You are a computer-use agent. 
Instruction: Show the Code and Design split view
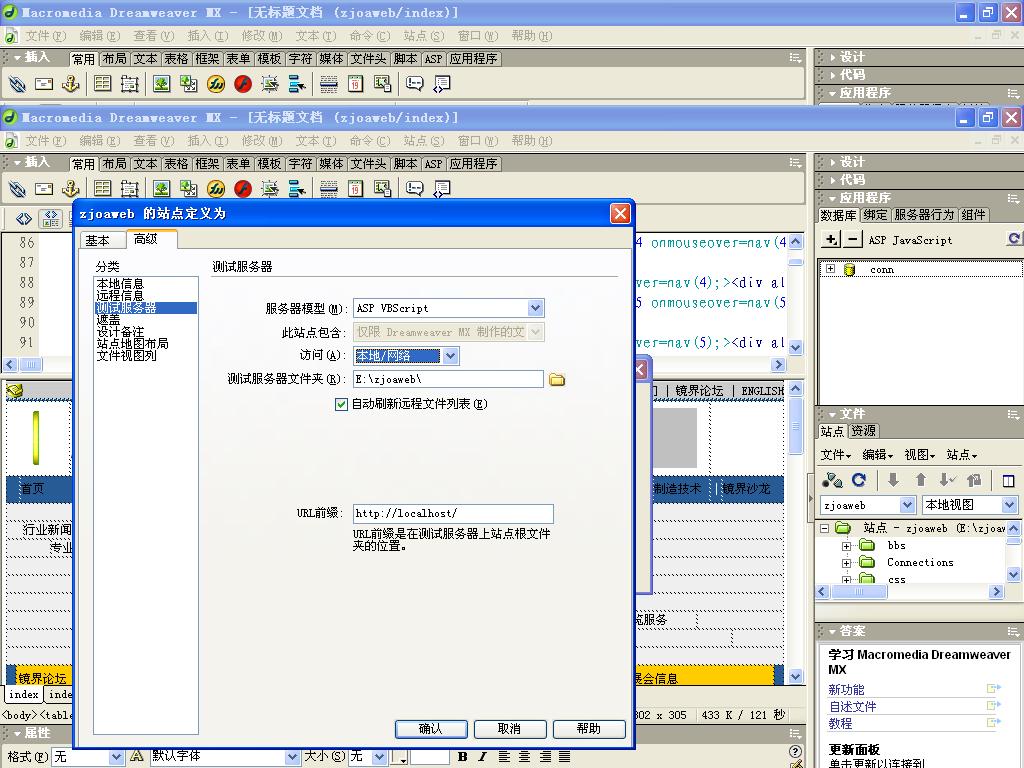(x=50, y=219)
